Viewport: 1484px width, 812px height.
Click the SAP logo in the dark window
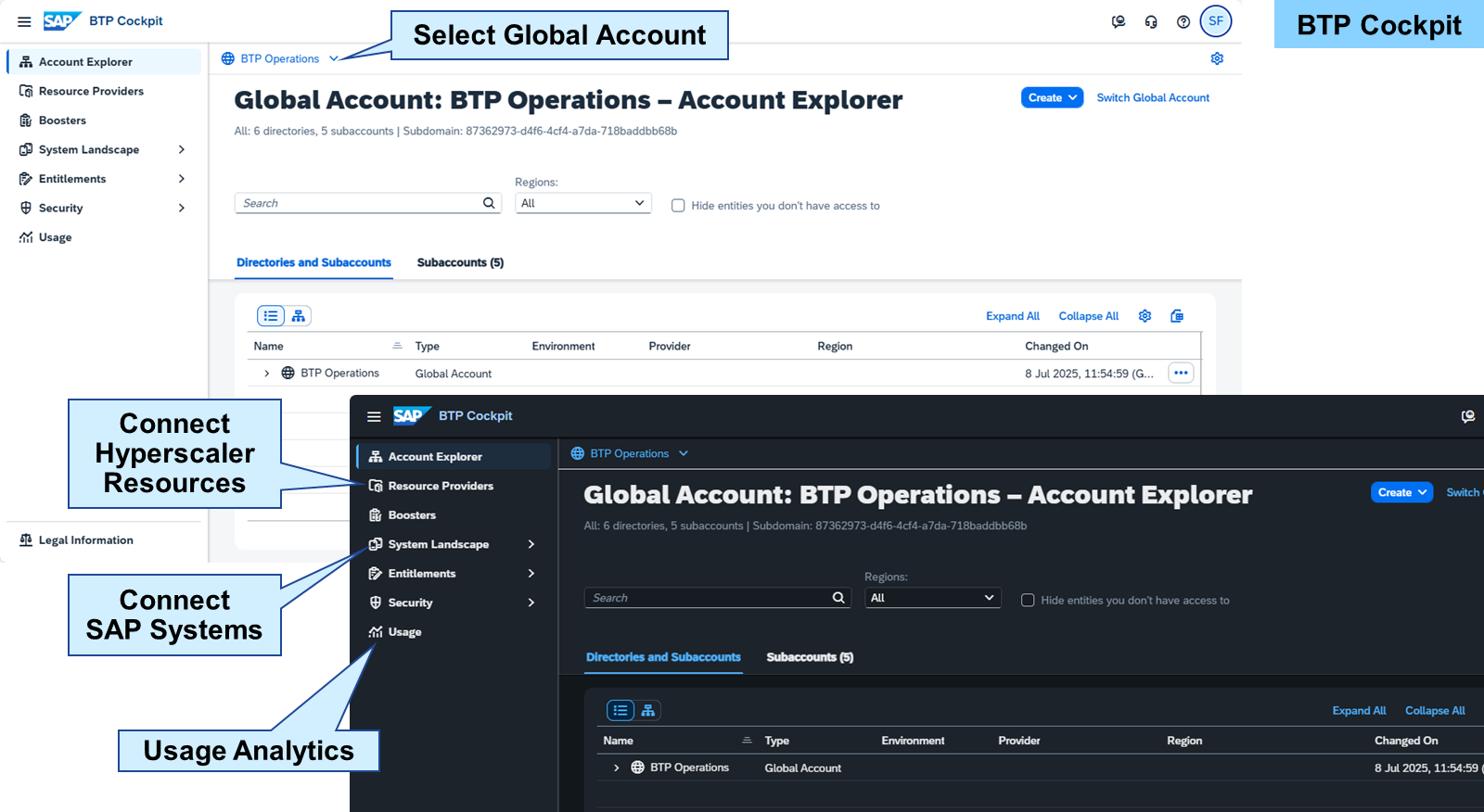pyautogui.click(x=412, y=415)
